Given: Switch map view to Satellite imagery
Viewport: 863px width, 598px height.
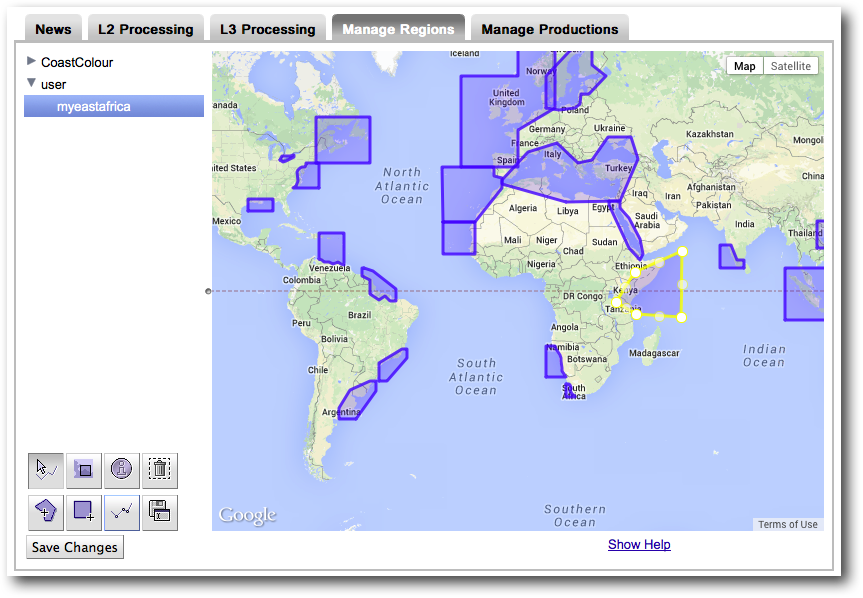Looking at the screenshot, I should (791, 66).
